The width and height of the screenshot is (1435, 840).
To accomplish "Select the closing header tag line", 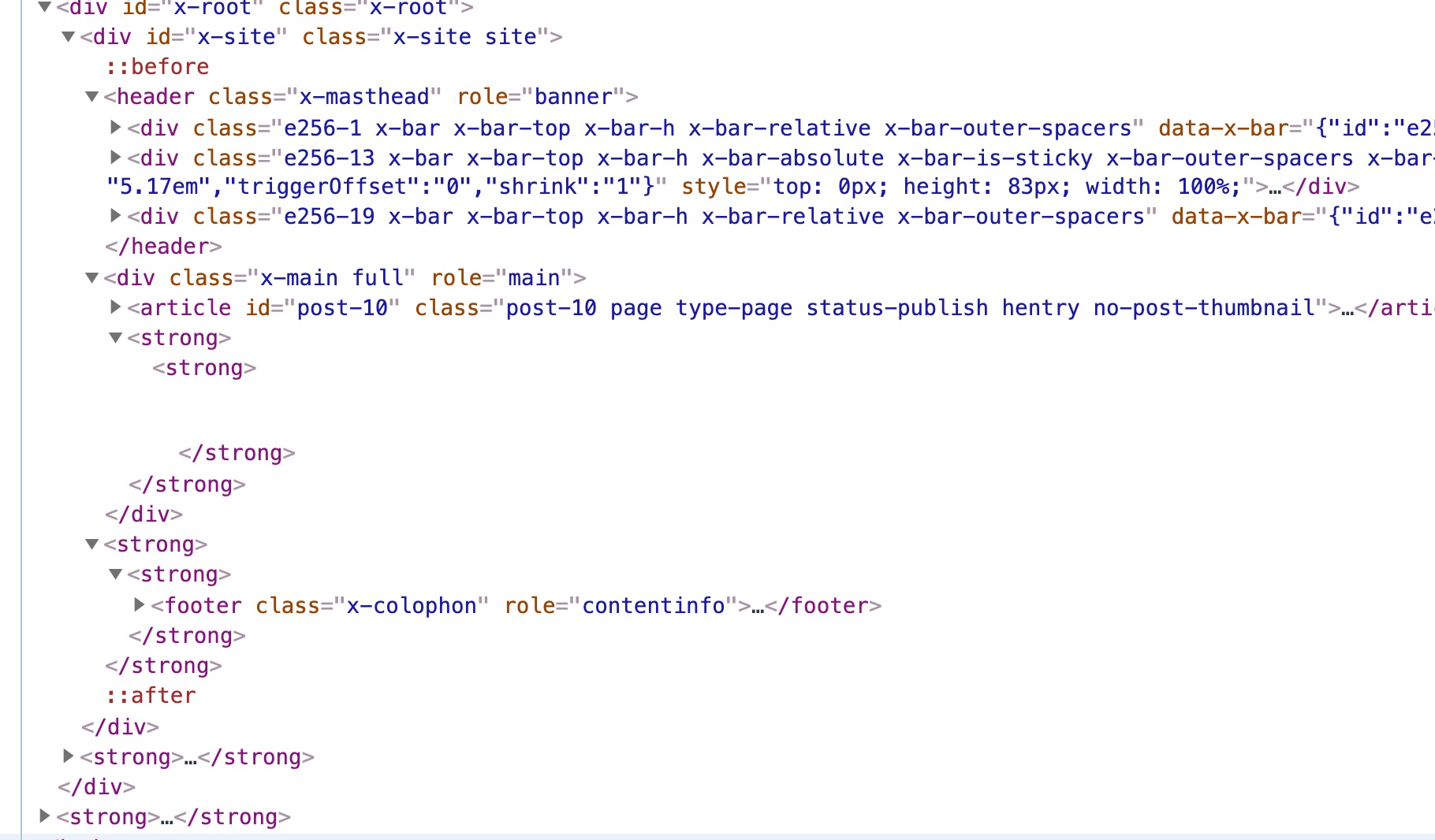I will coord(163,247).
